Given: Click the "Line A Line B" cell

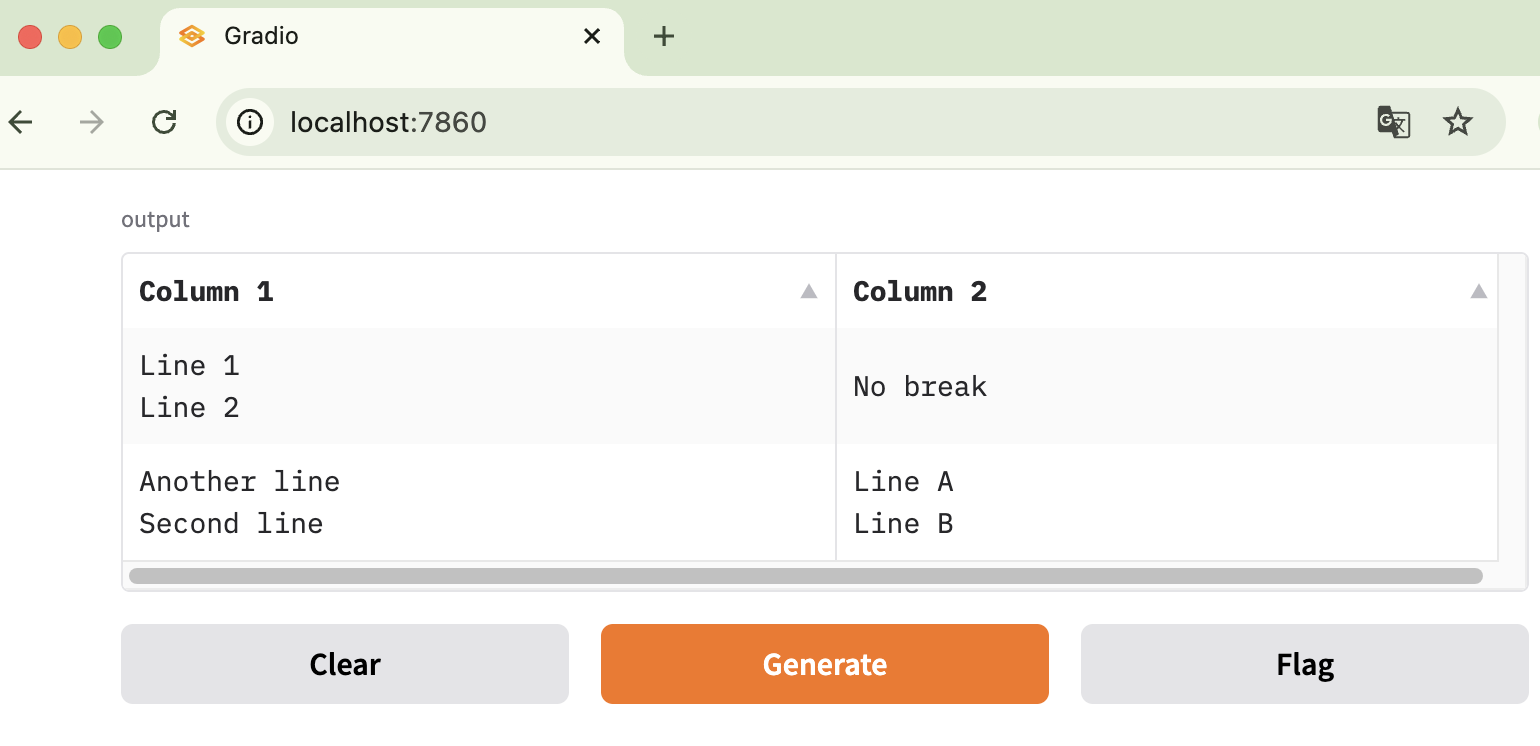Looking at the screenshot, I should pyautogui.click(x=1166, y=503).
